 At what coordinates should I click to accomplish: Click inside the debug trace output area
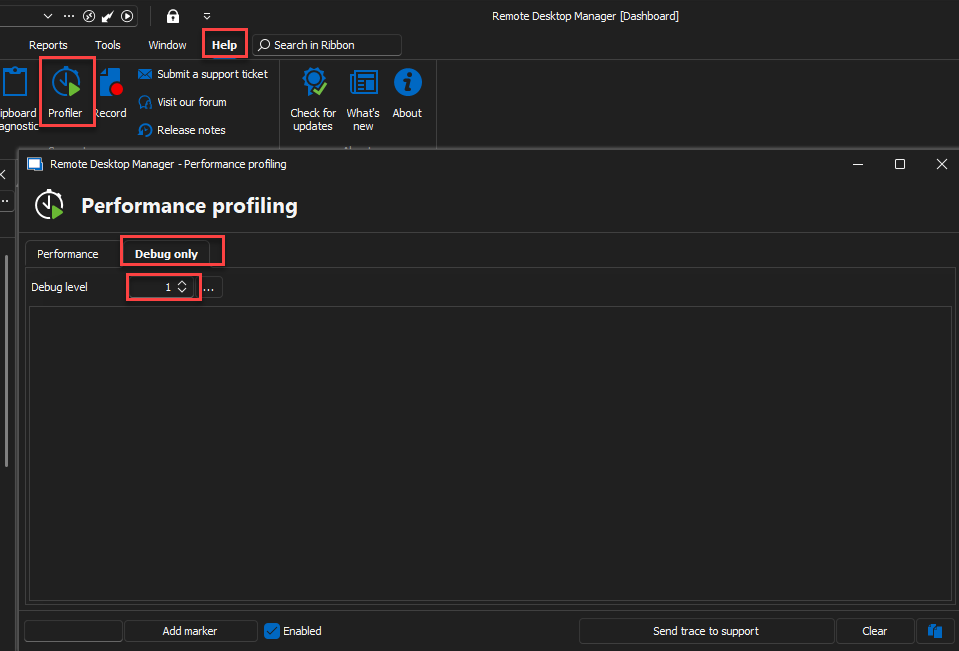coord(491,453)
